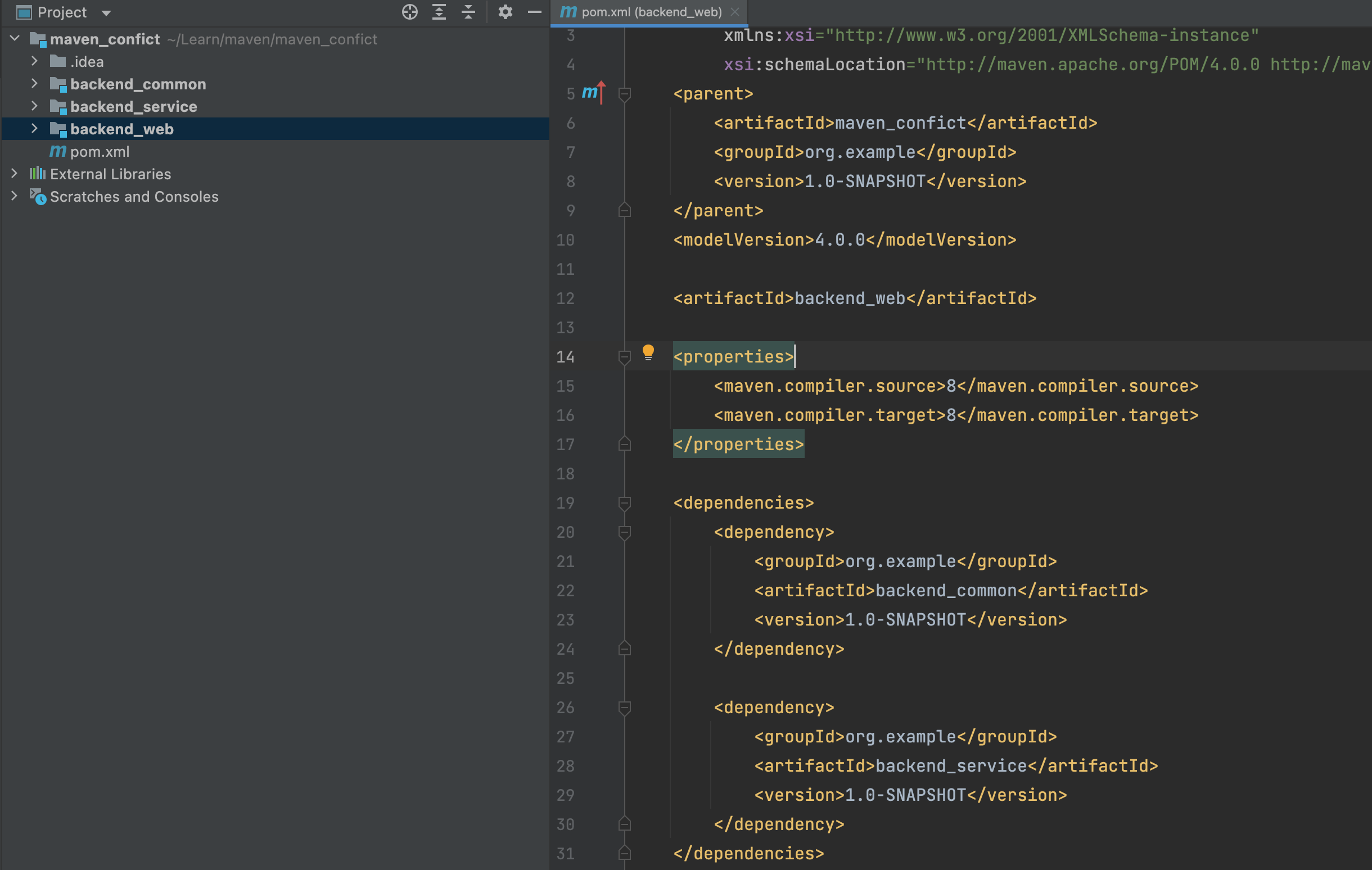1372x870 pixels.
Task: Fold the properties block at line 14
Action: [625, 357]
